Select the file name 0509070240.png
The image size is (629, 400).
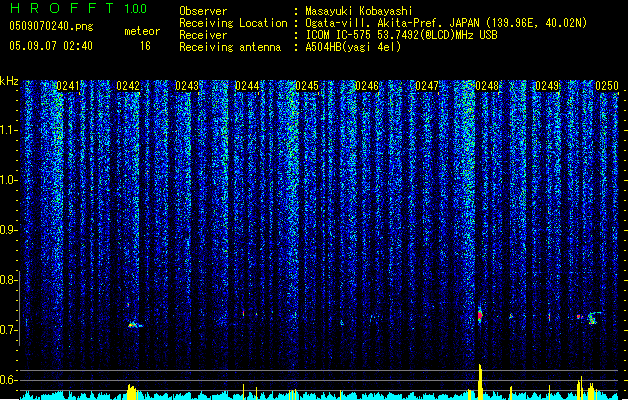(x=51, y=26)
